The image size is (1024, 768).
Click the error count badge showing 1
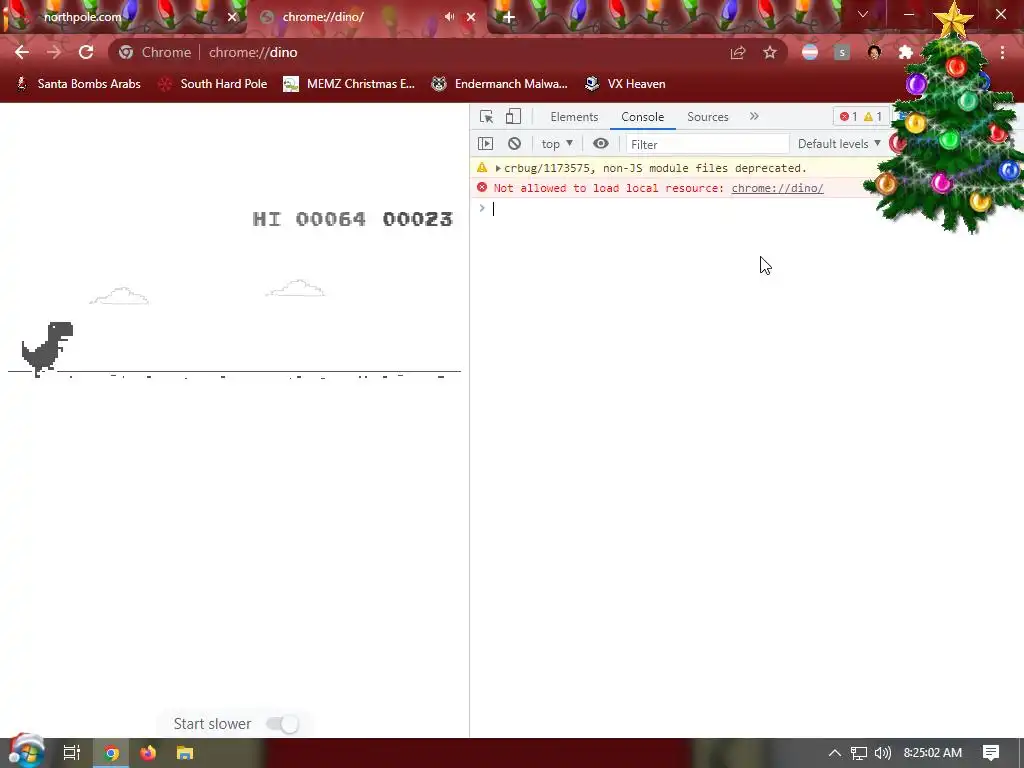(849, 116)
